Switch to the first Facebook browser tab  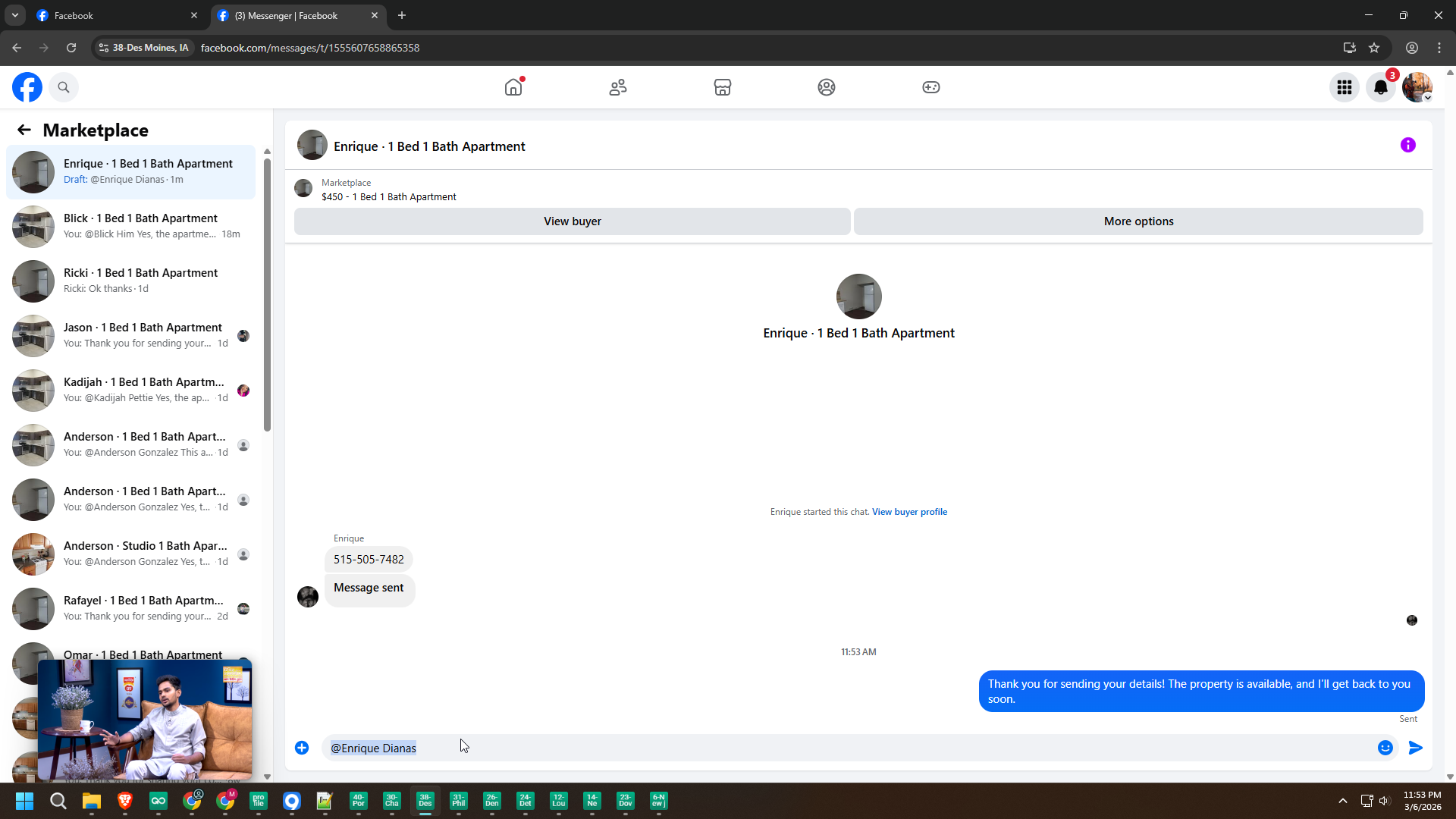[114, 15]
